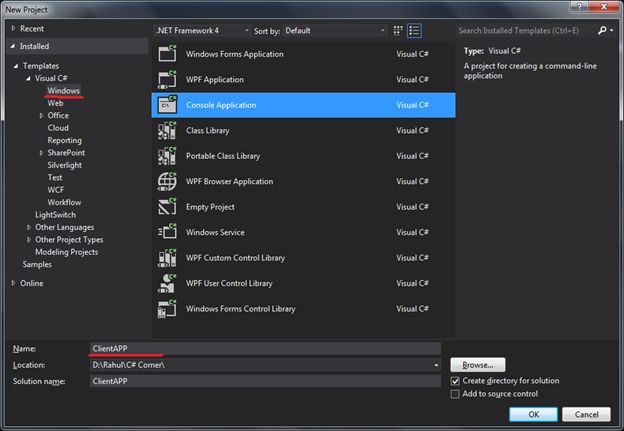Select the Modeling Projects category
The height and width of the screenshot is (431, 624).
[x=66, y=252]
